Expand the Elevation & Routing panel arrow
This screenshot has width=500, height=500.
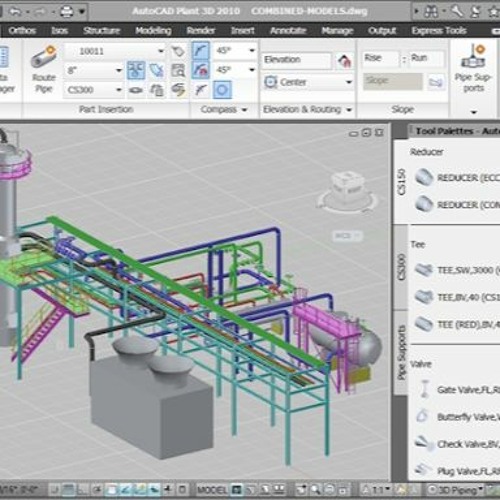(x=349, y=110)
